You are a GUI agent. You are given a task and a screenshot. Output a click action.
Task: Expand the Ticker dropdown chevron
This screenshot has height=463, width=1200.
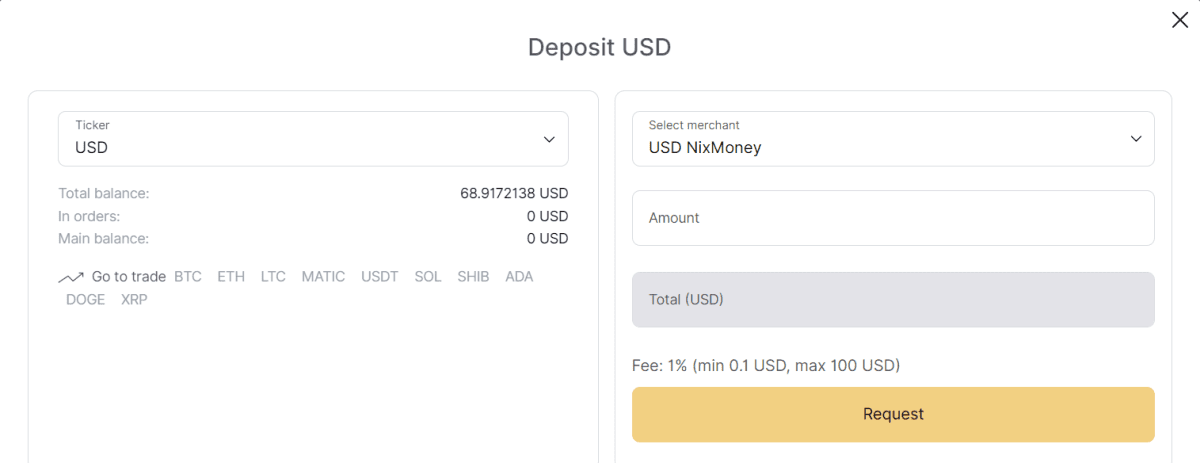[549, 139]
